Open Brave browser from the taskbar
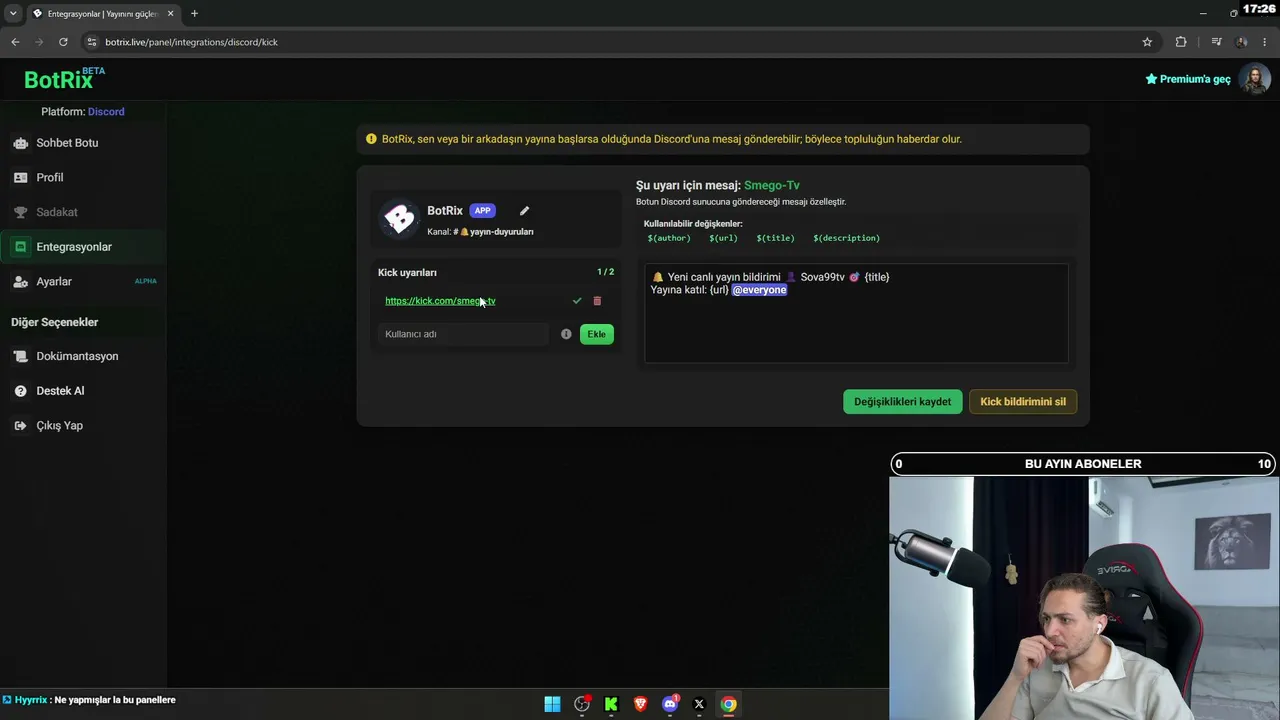 coord(641,704)
